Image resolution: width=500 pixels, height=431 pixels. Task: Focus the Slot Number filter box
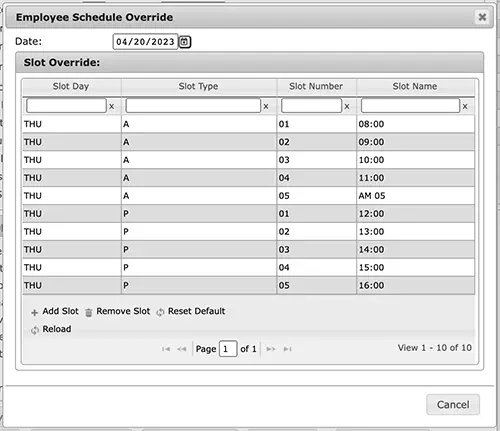pos(311,106)
